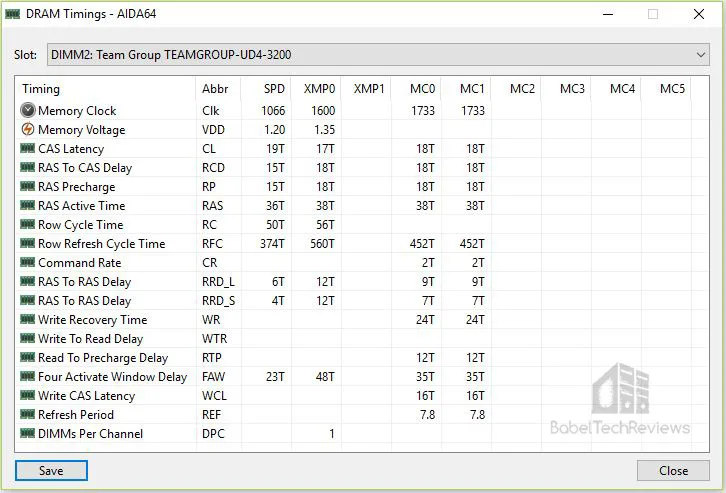This screenshot has height=493, width=726.
Task: Select the 'Row Refresh Cycle Time' label
Action: 101,243
